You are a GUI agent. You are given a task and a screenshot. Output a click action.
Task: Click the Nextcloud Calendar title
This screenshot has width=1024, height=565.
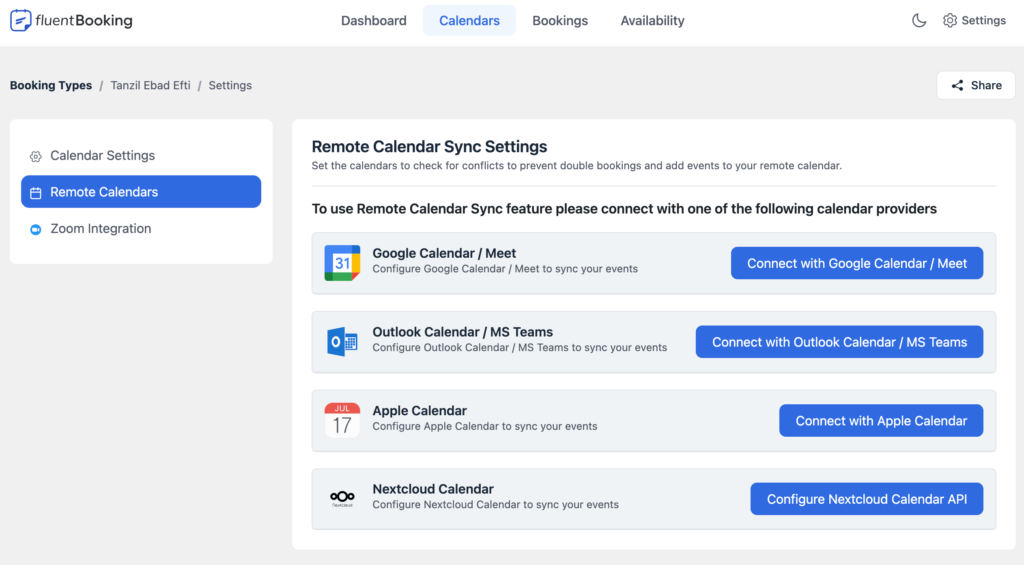pyautogui.click(x=433, y=489)
